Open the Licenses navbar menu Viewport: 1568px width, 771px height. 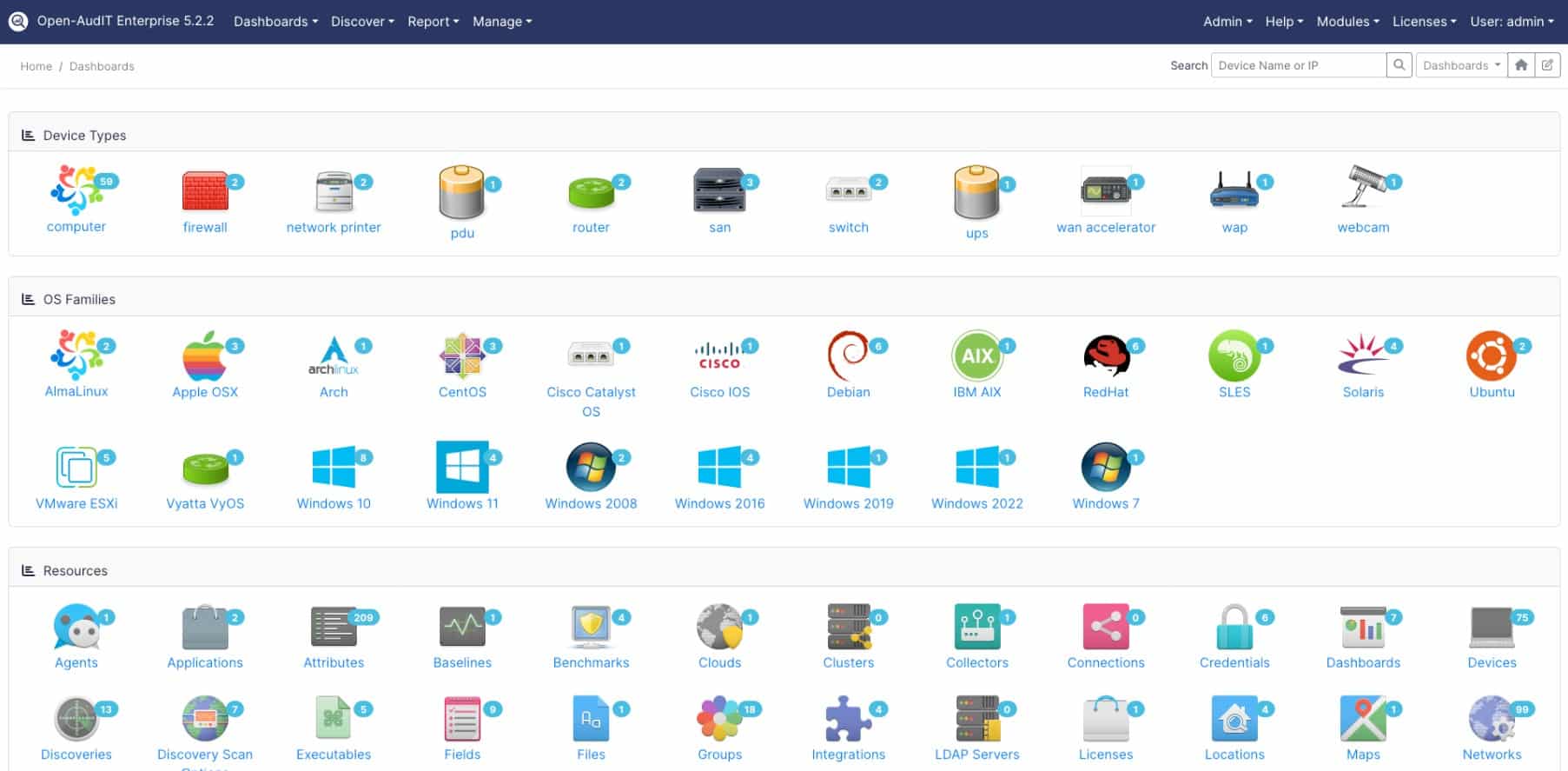pyautogui.click(x=1424, y=21)
